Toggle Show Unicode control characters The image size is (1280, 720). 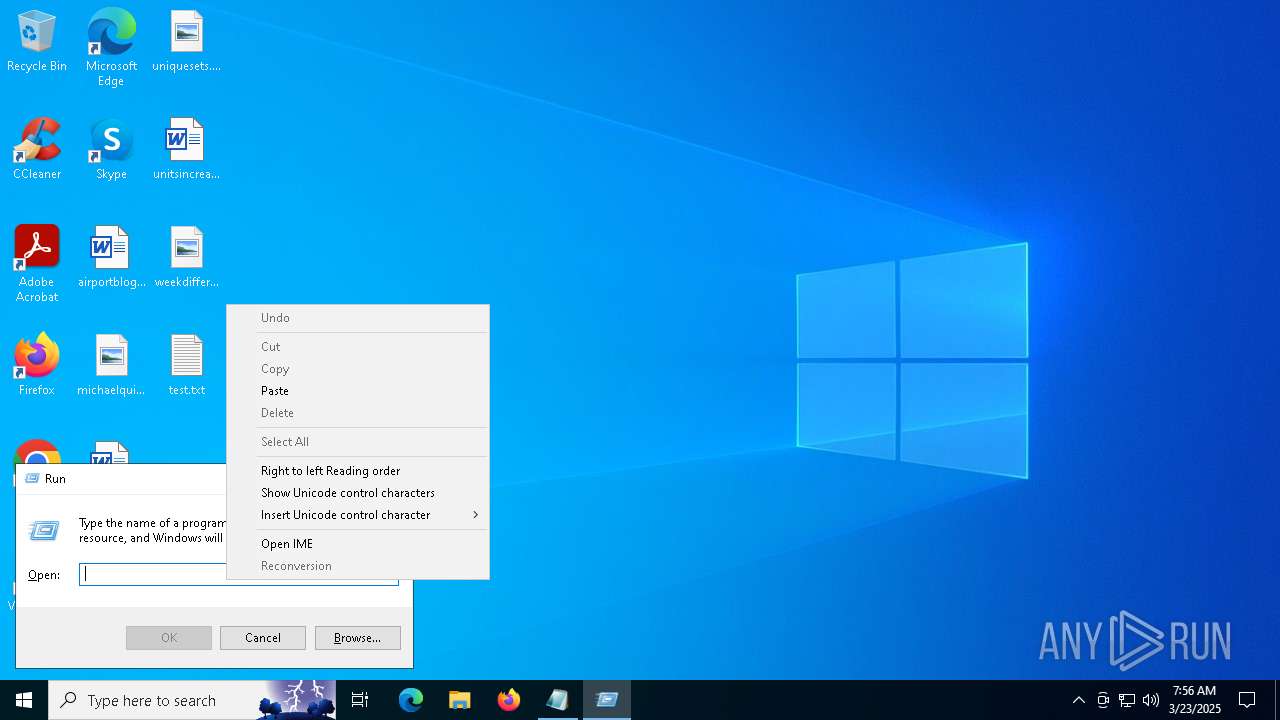[x=358, y=493]
